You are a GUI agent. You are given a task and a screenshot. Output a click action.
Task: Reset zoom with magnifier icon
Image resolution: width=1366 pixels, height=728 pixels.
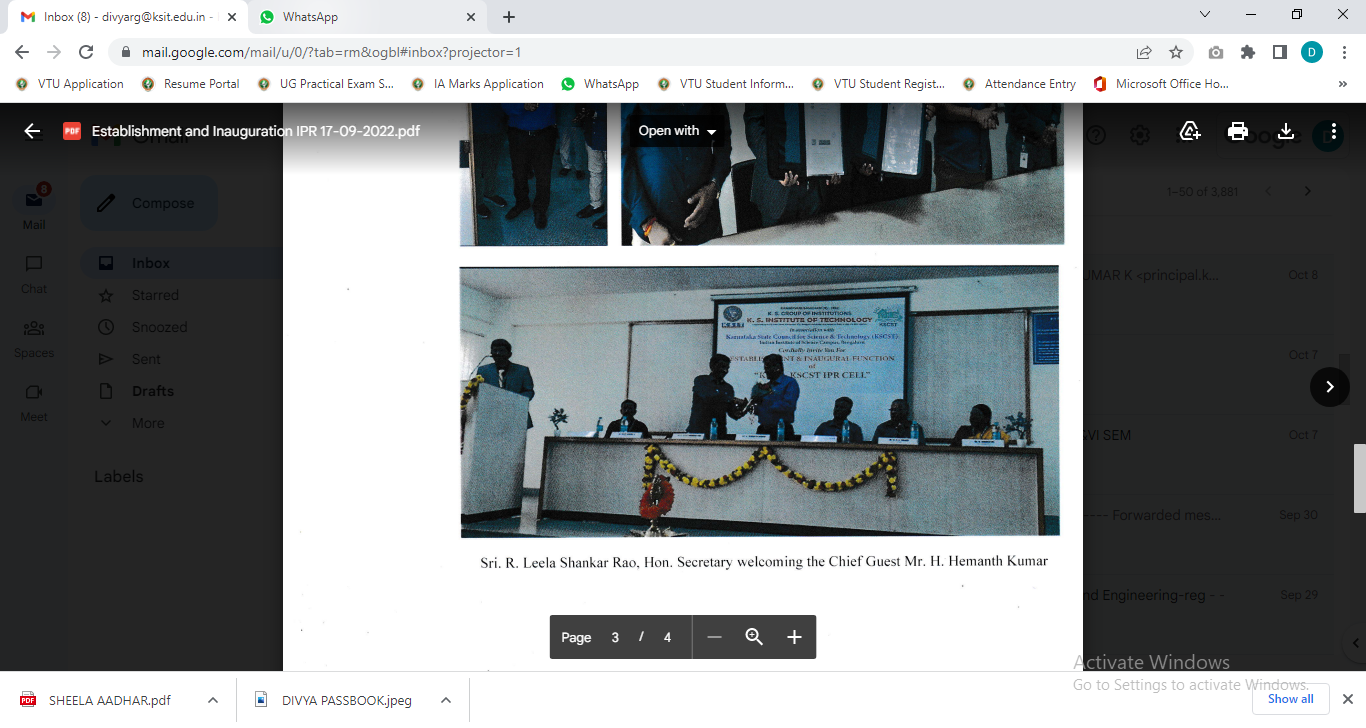pos(754,637)
